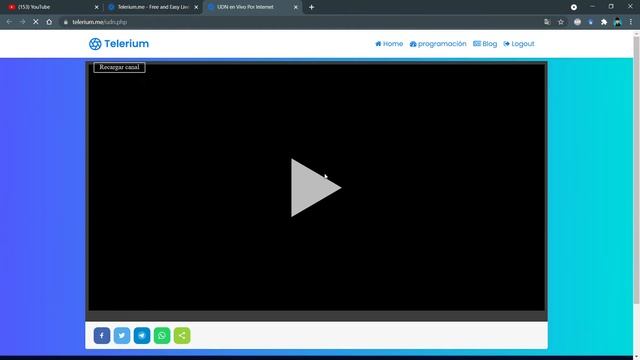Open the green general share icon
Viewport: 640px width, 360px height.
182,336
